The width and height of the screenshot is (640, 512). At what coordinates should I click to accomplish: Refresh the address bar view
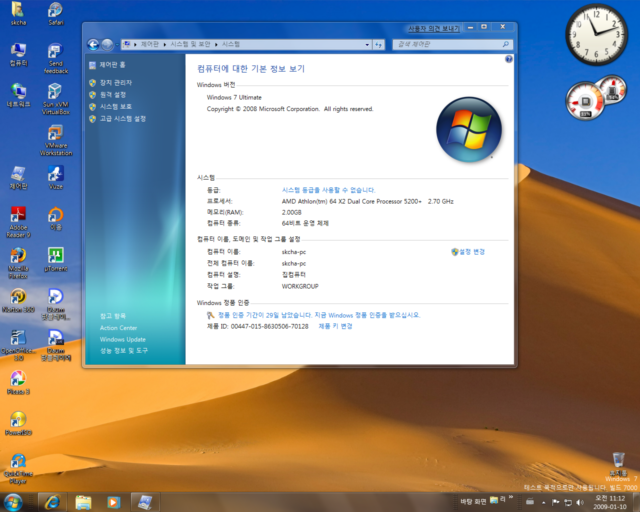tap(379, 45)
